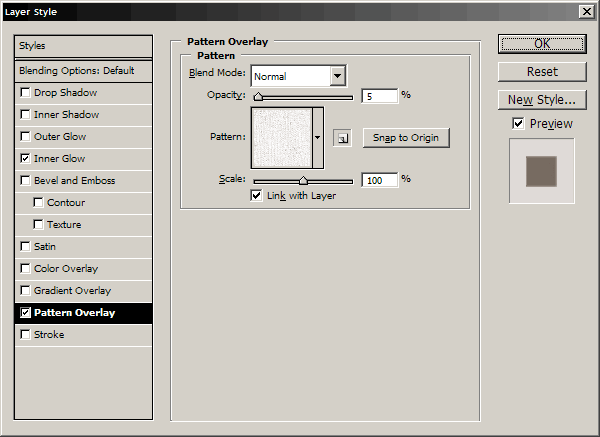
Task: Open the pattern picker arrow
Action: click(x=318, y=138)
